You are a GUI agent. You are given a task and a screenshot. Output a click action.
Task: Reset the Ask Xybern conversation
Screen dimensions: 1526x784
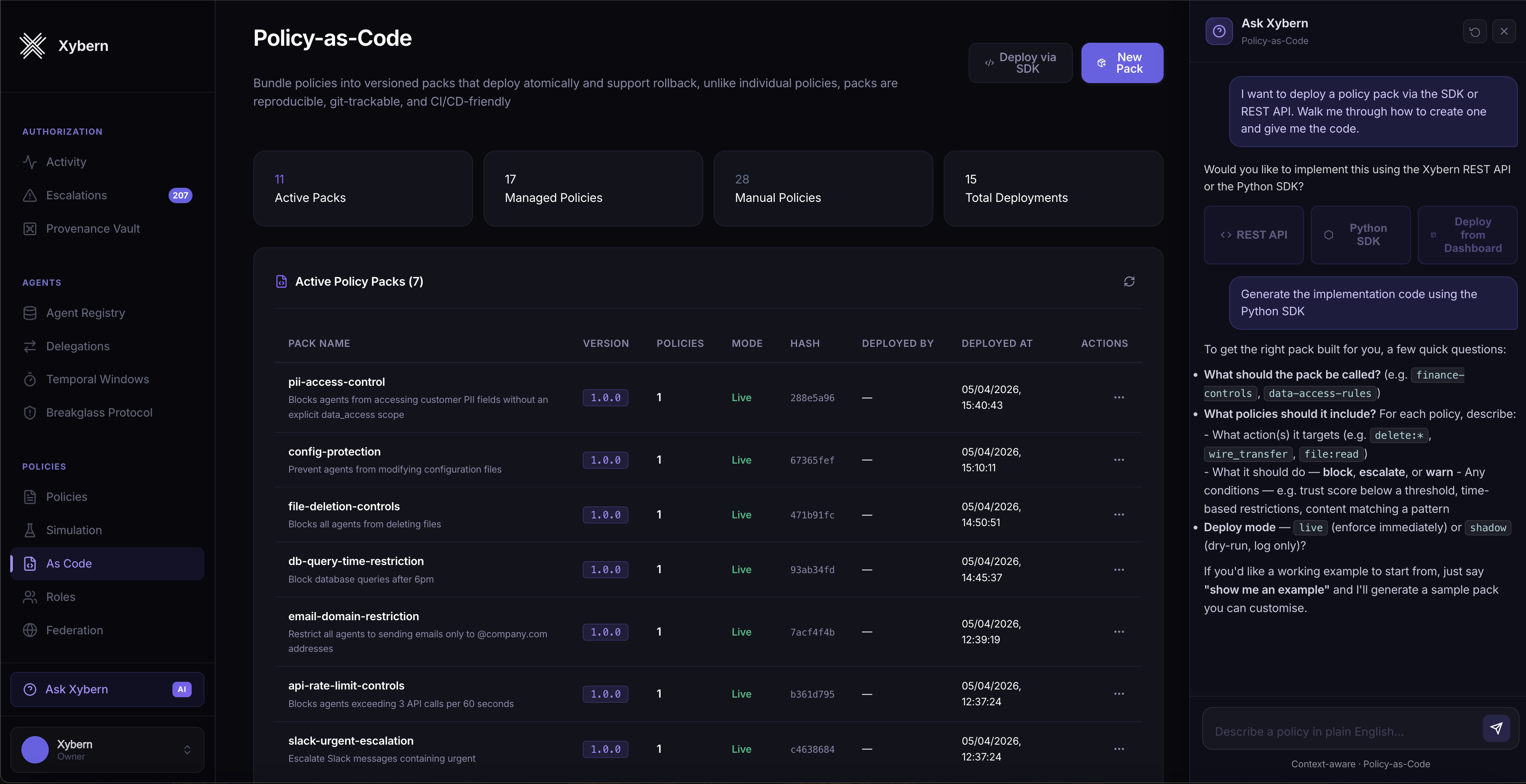[x=1475, y=31]
